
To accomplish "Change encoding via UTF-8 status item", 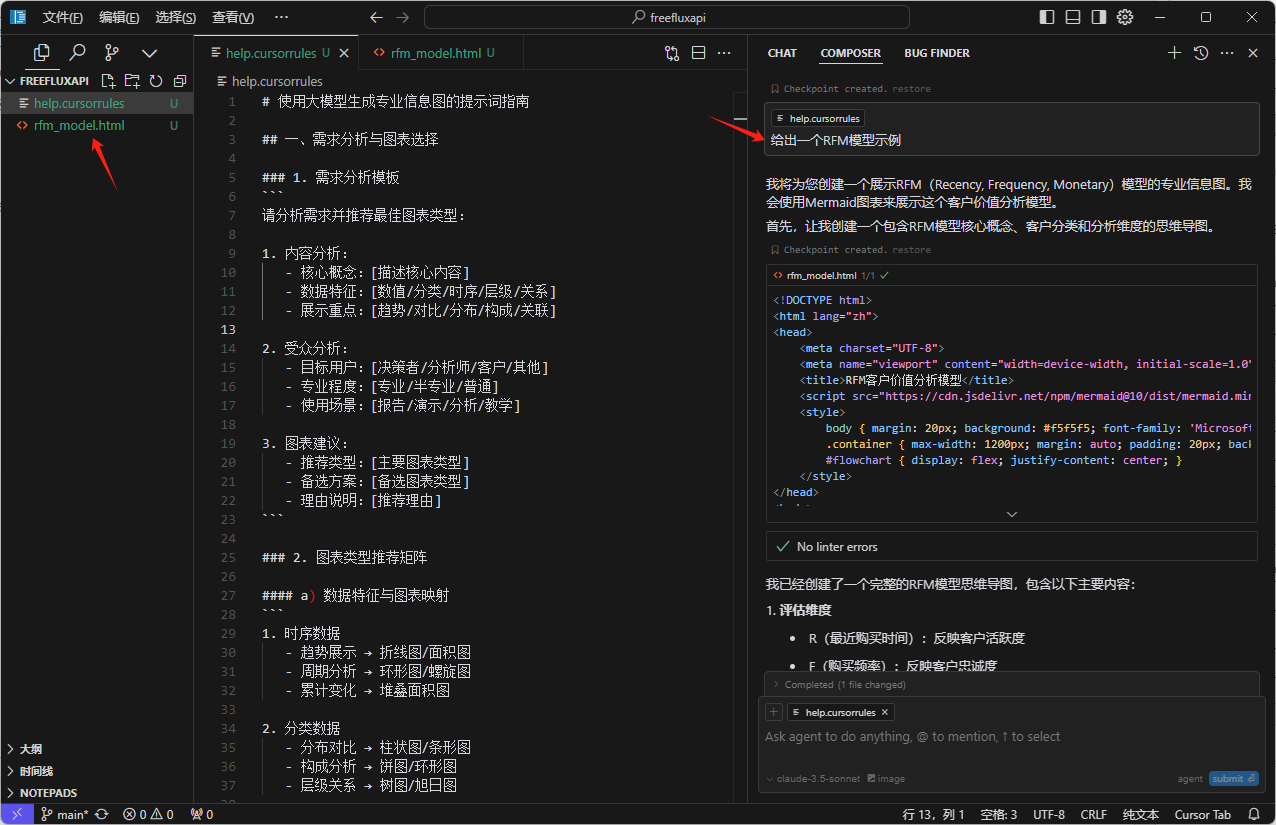I will [1048, 814].
